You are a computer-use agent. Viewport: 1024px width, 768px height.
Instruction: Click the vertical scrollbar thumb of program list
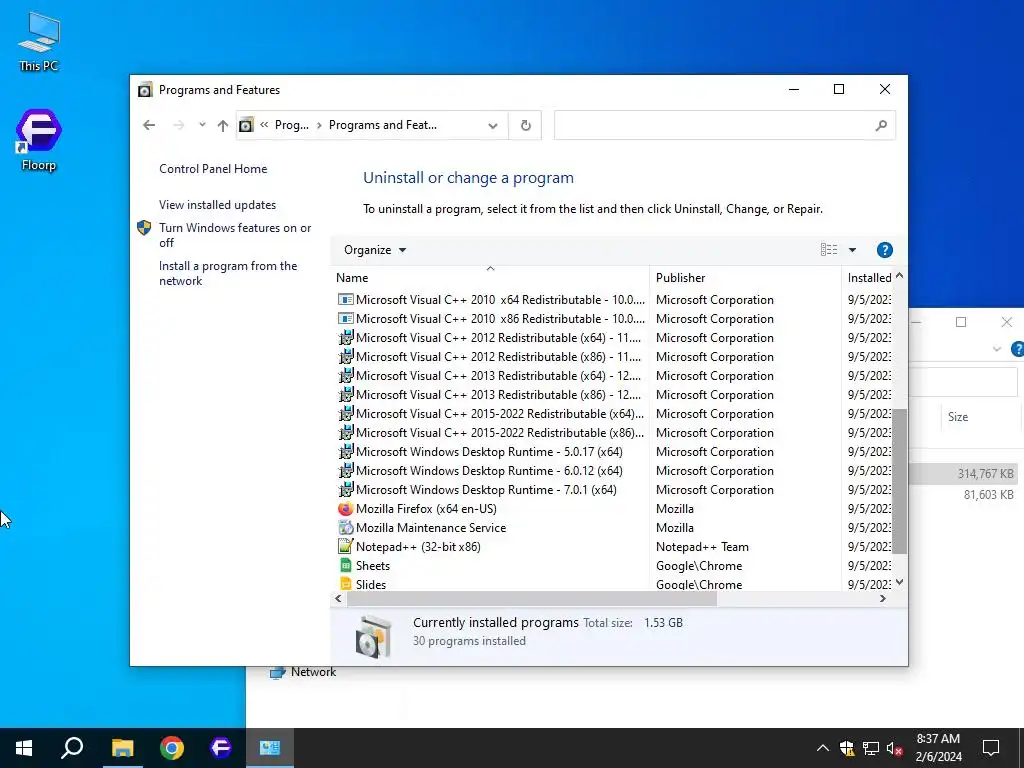(899, 481)
